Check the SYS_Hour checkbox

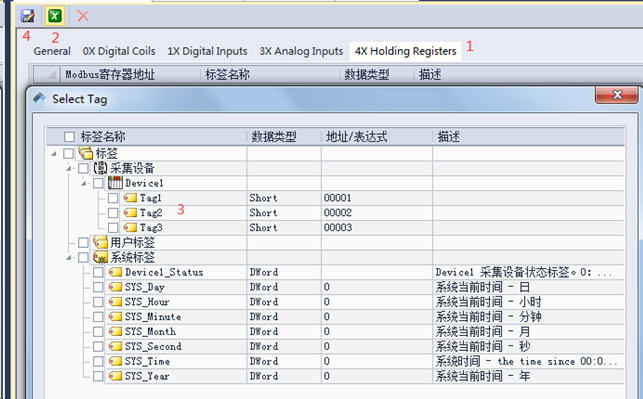point(98,302)
